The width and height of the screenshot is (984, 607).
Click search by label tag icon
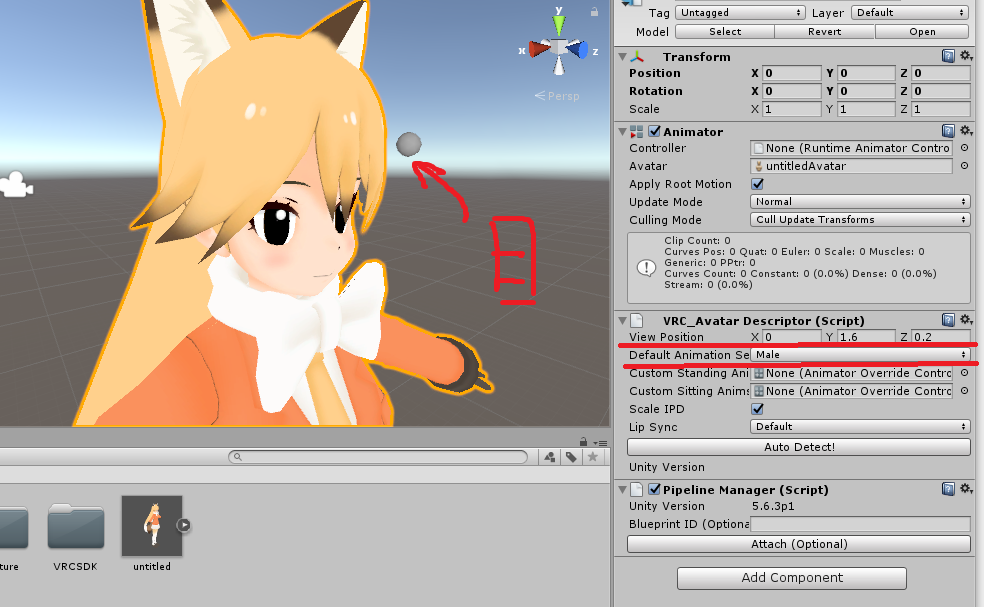[571, 457]
